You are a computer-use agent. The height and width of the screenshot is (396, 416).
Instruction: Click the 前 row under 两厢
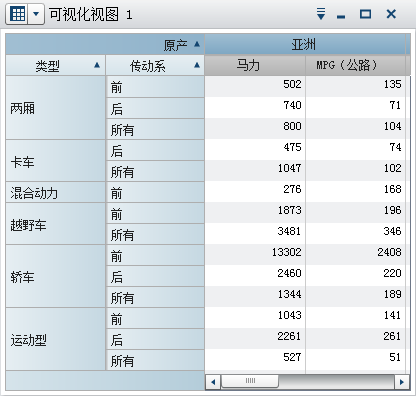click(x=155, y=87)
